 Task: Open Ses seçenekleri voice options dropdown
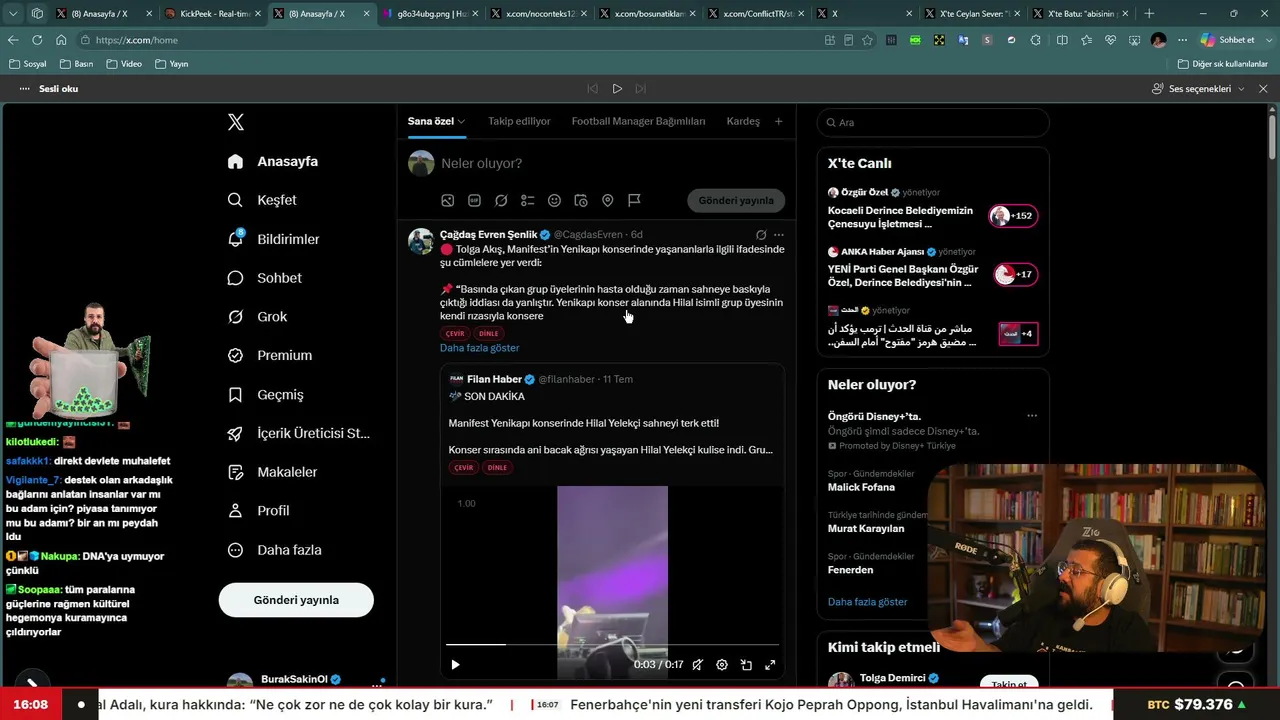pos(1198,89)
